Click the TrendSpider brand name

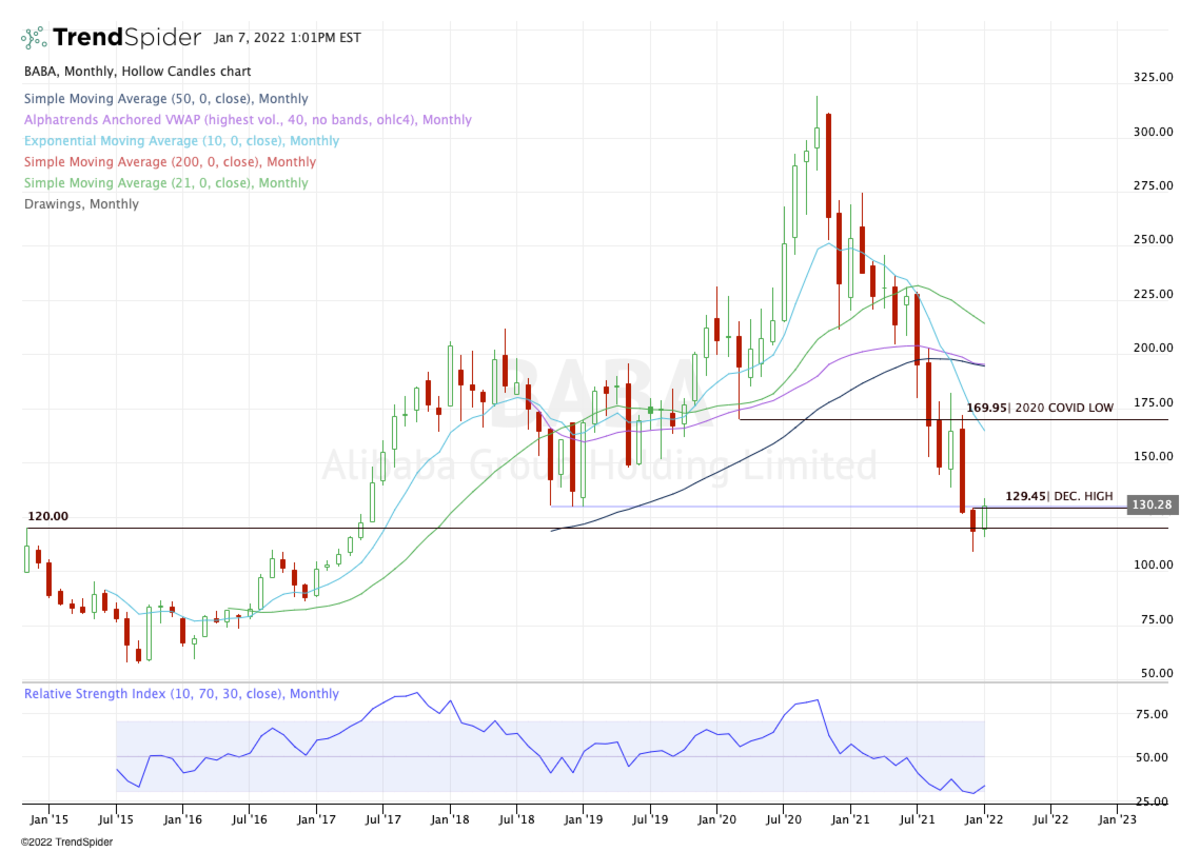127,38
